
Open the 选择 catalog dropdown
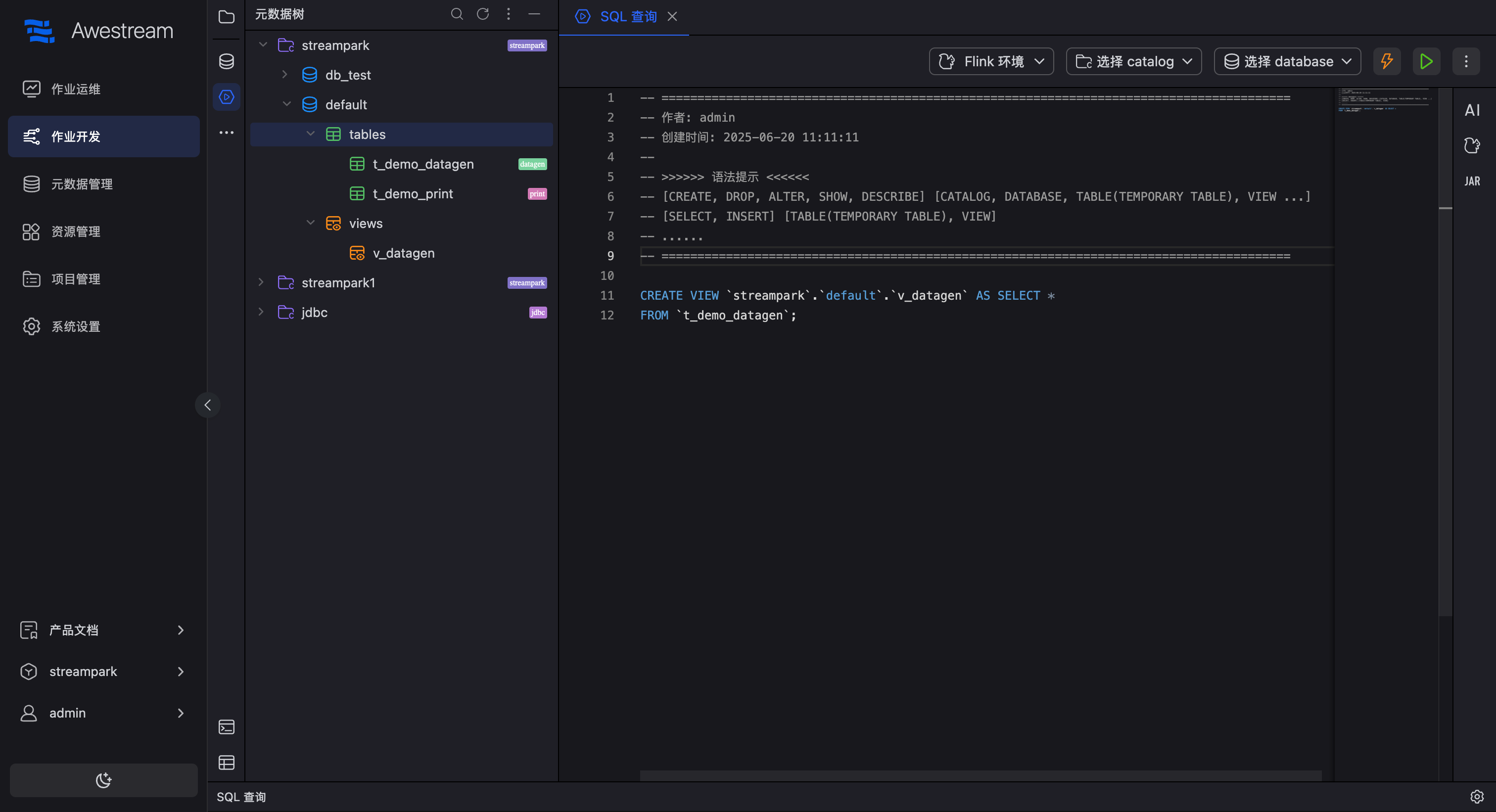[1133, 61]
